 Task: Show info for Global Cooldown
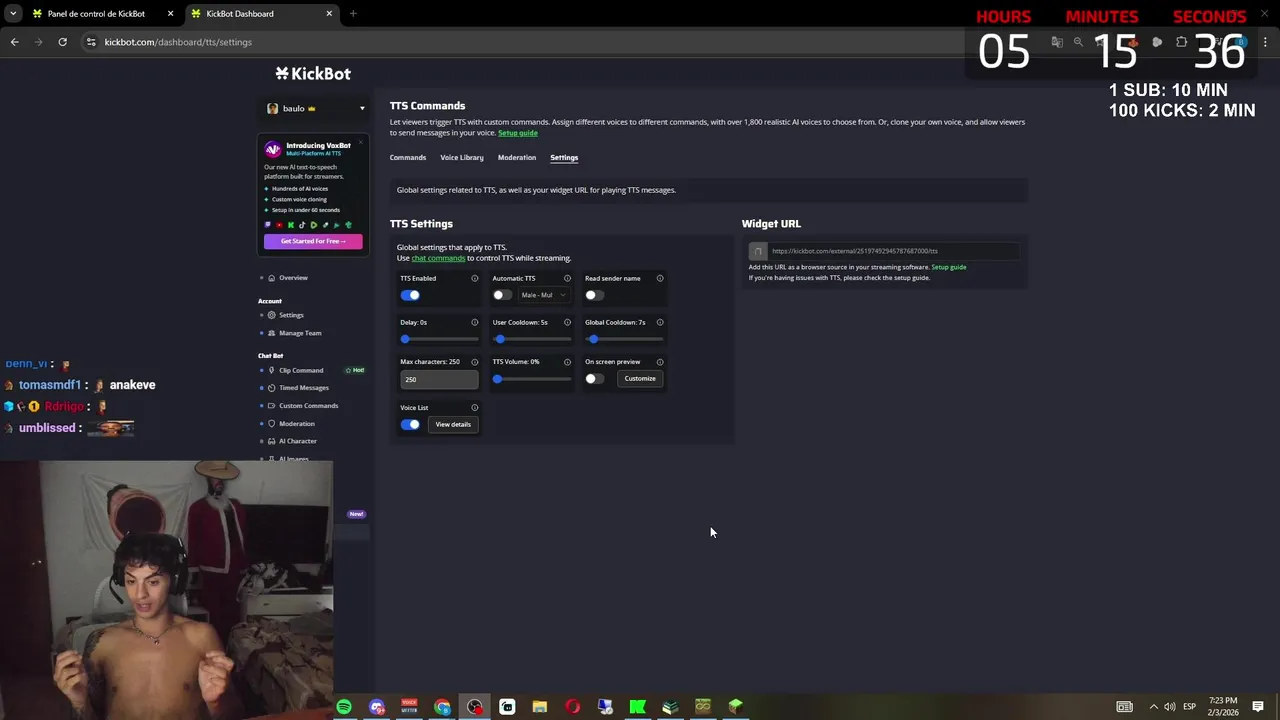[x=660, y=322]
